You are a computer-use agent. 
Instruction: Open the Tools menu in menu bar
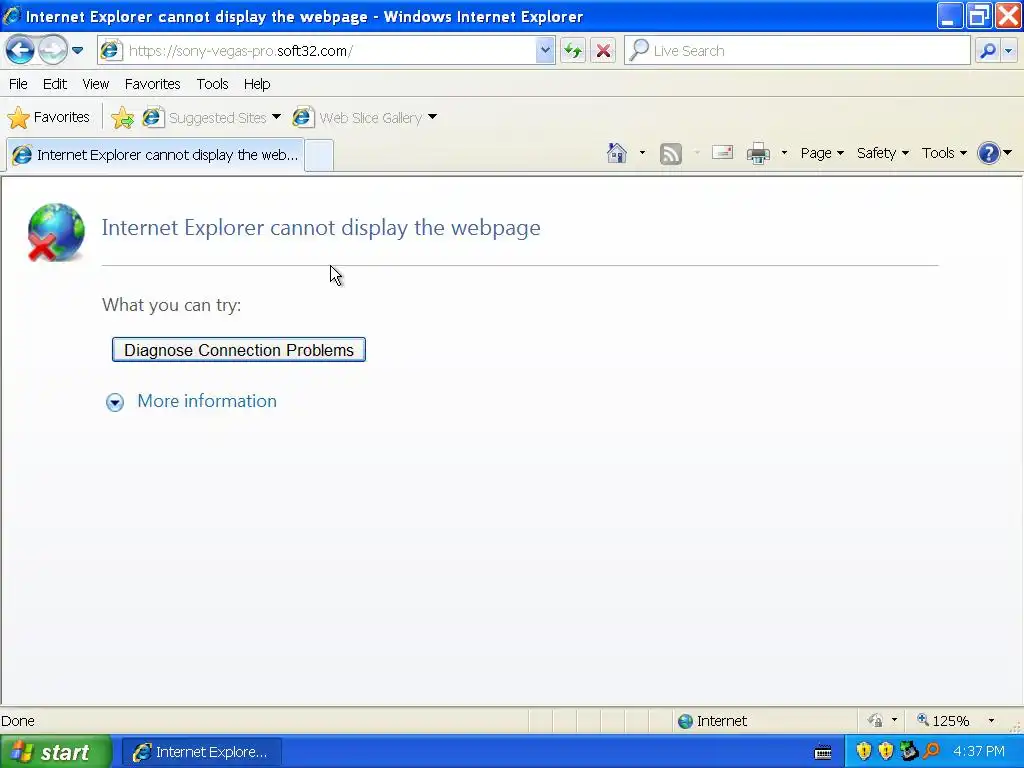click(212, 84)
